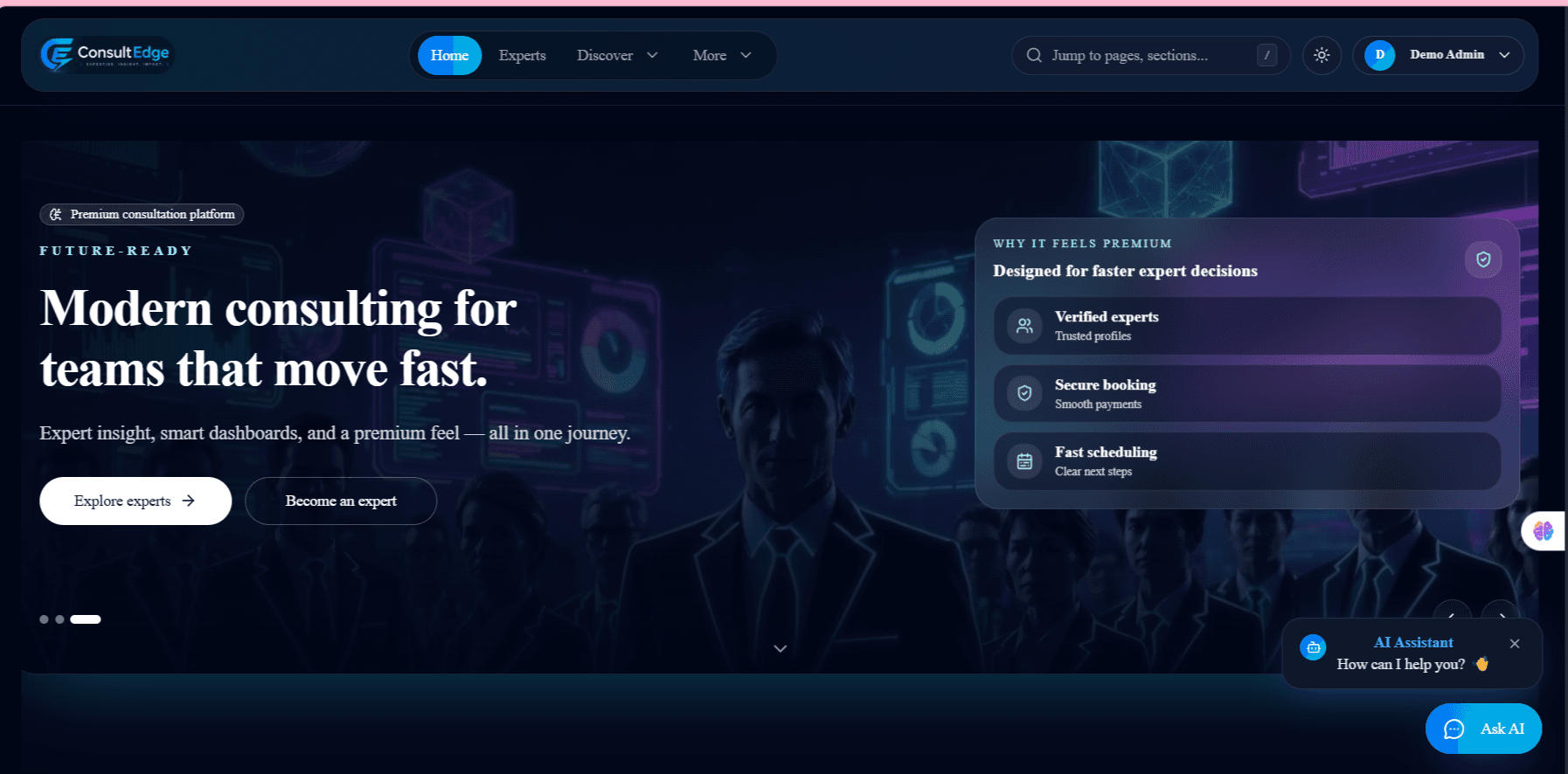
Task: Click the chat bubble icon in Ask AI
Action: [x=1454, y=729]
